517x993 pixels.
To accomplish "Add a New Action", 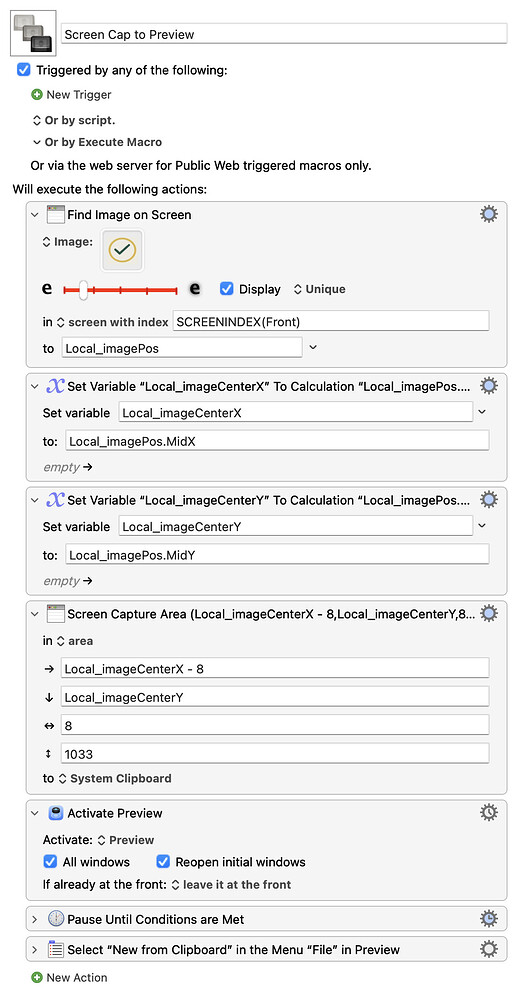I will (x=69, y=977).
